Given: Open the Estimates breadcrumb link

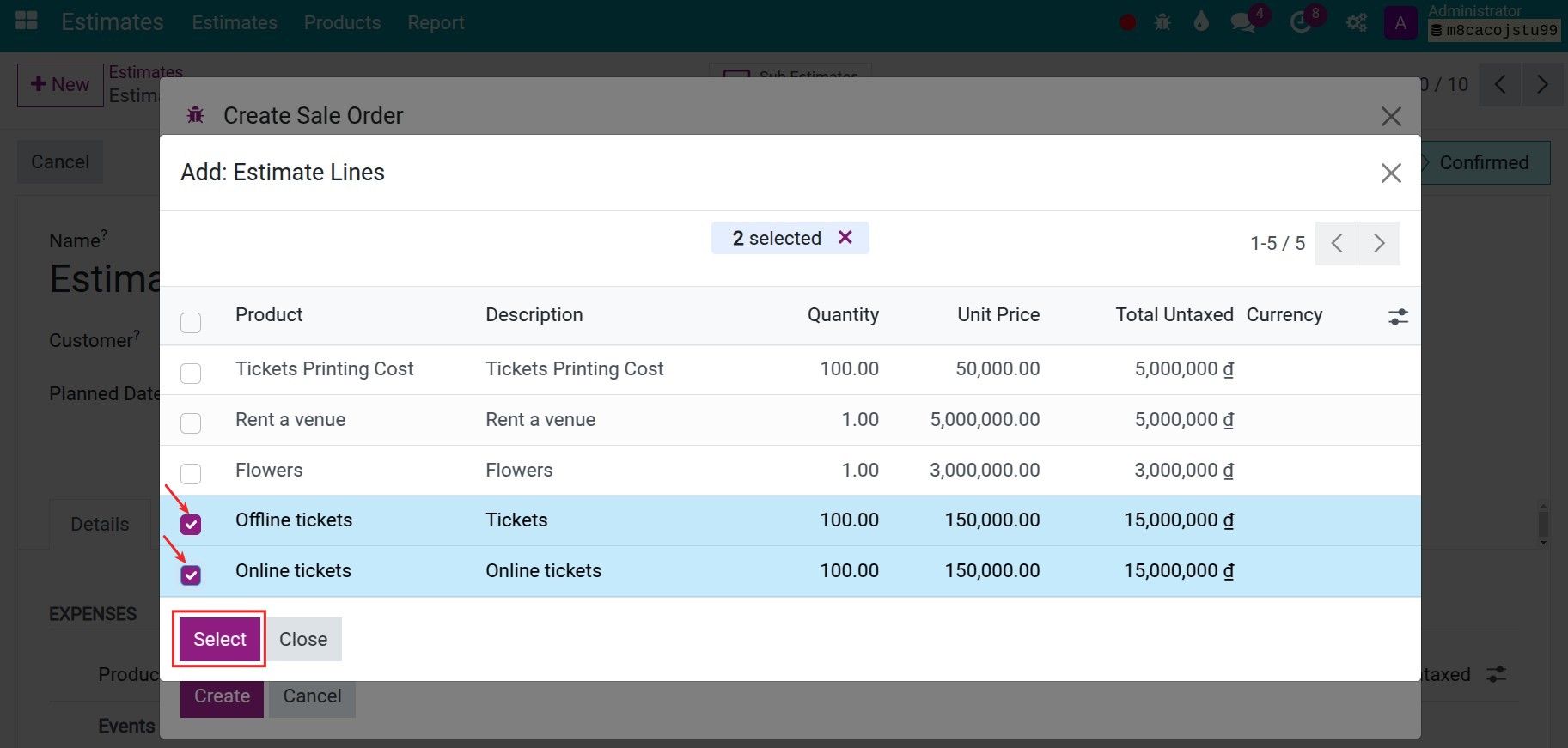Looking at the screenshot, I should [145, 72].
